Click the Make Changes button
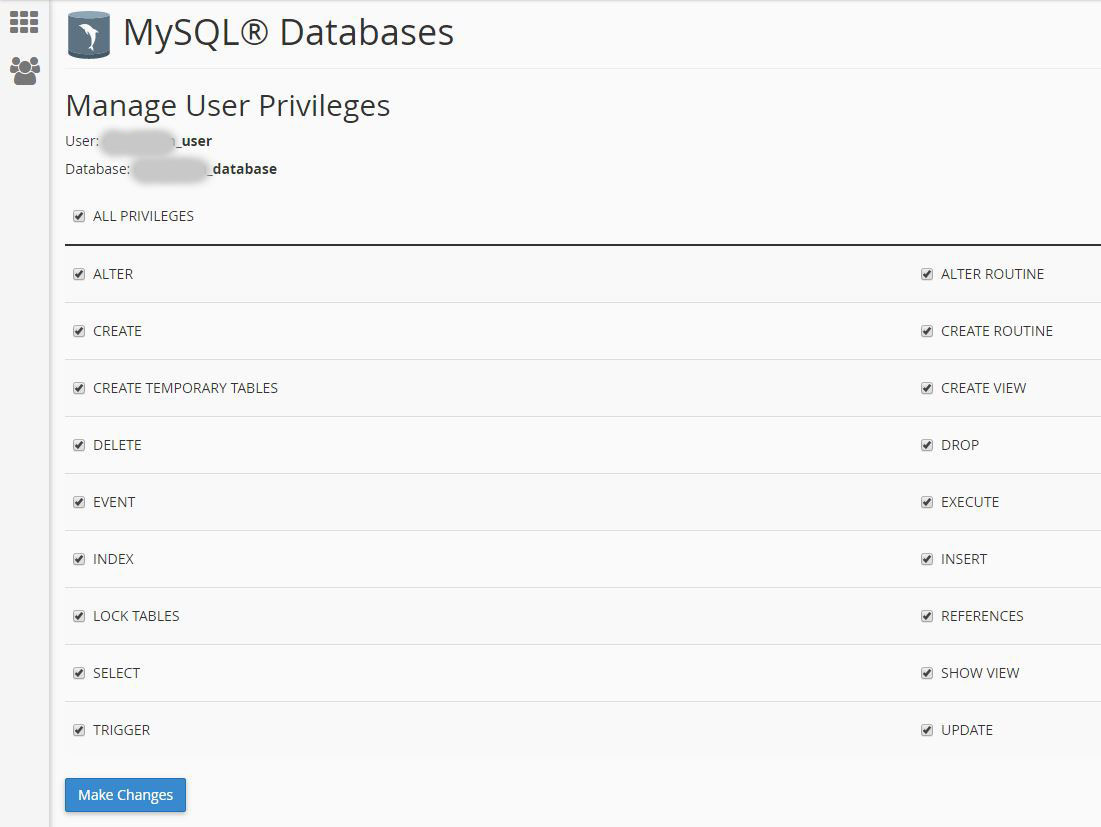The width and height of the screenshot is (1101, 827). (125, 795)
